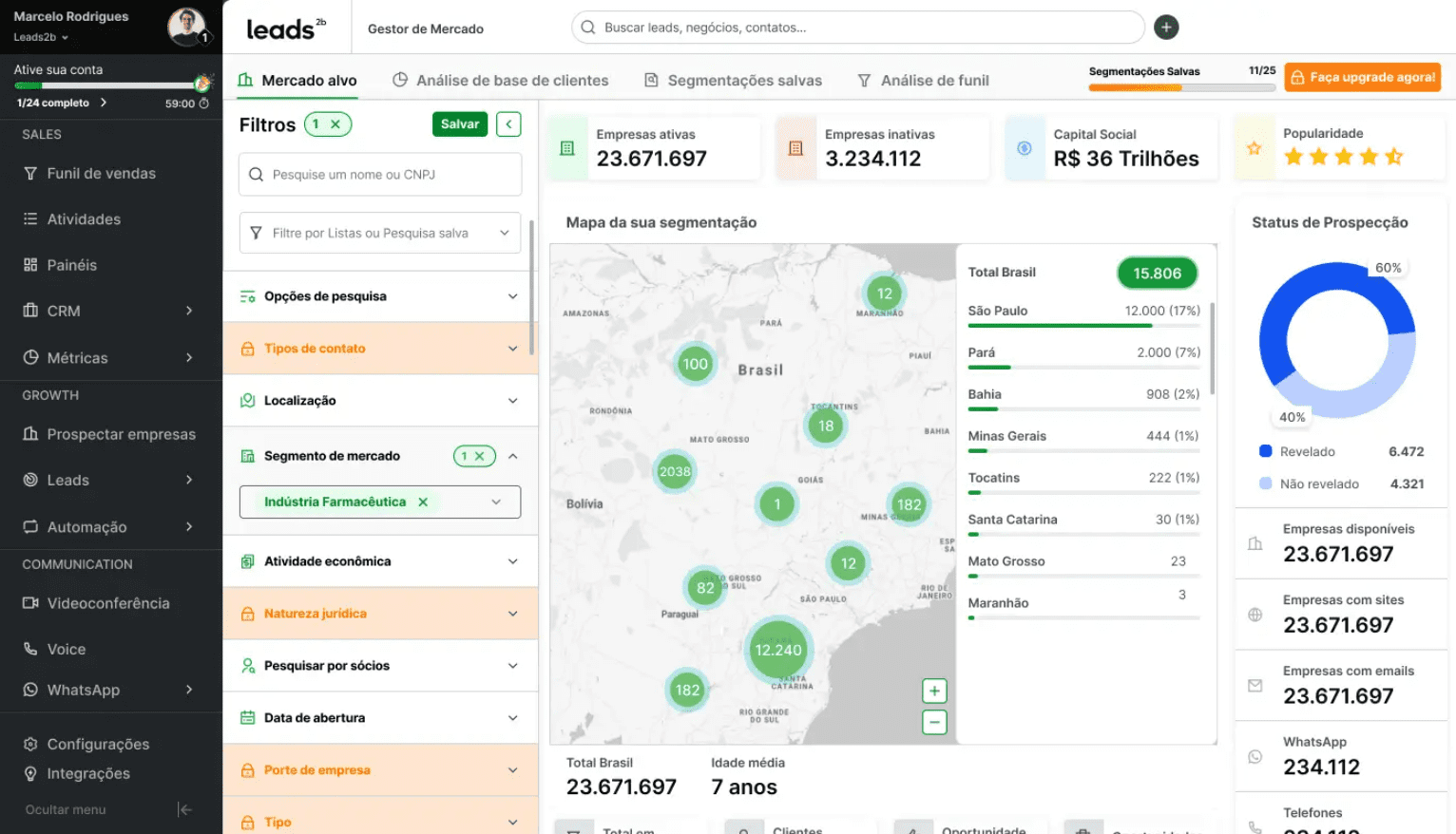Viewport: 1456px width, 834px height.
Task: Zoom in on the segmentation map
Action: click(934, 691)
